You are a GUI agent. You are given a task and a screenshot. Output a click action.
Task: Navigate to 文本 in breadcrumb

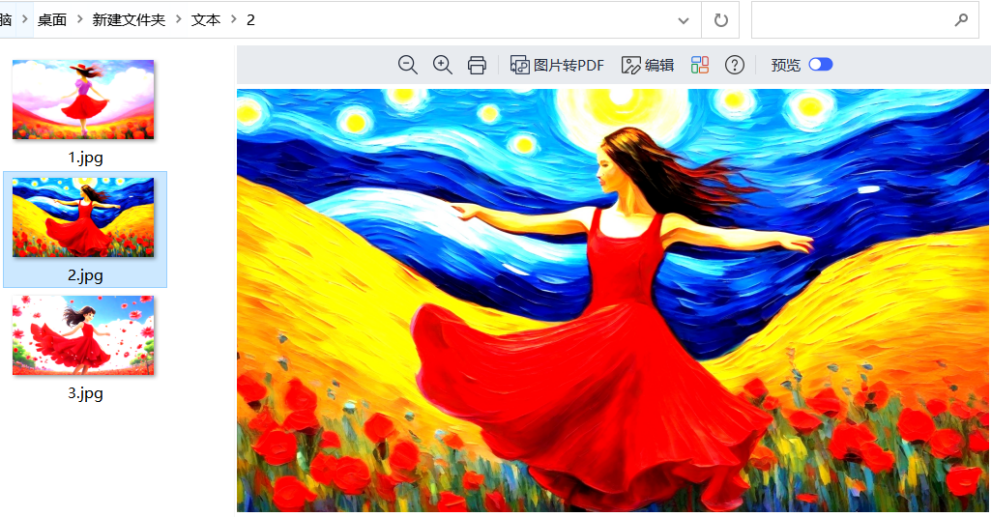tap(206, 20)
